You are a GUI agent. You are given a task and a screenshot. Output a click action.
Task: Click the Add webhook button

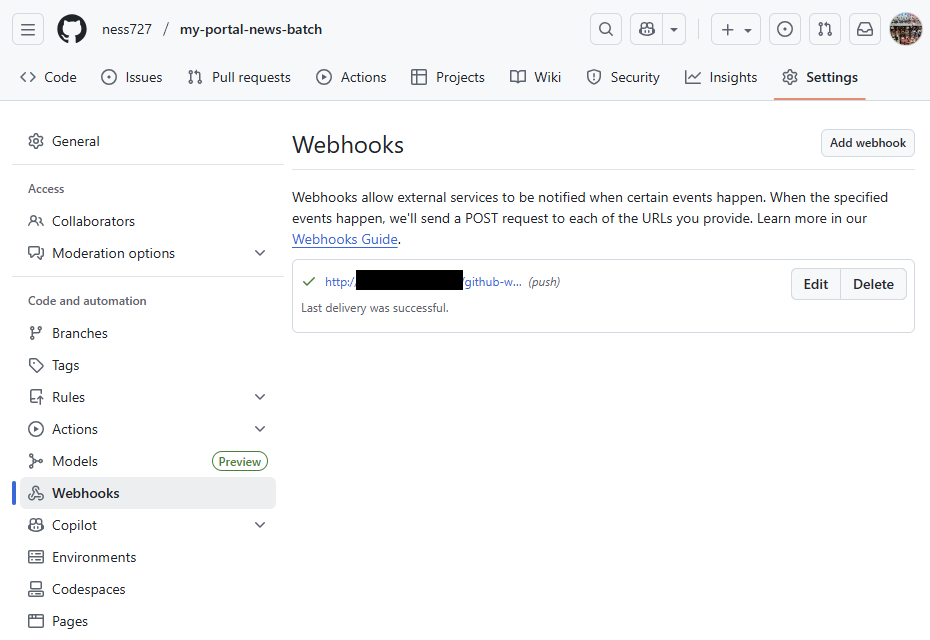(868, 143)
